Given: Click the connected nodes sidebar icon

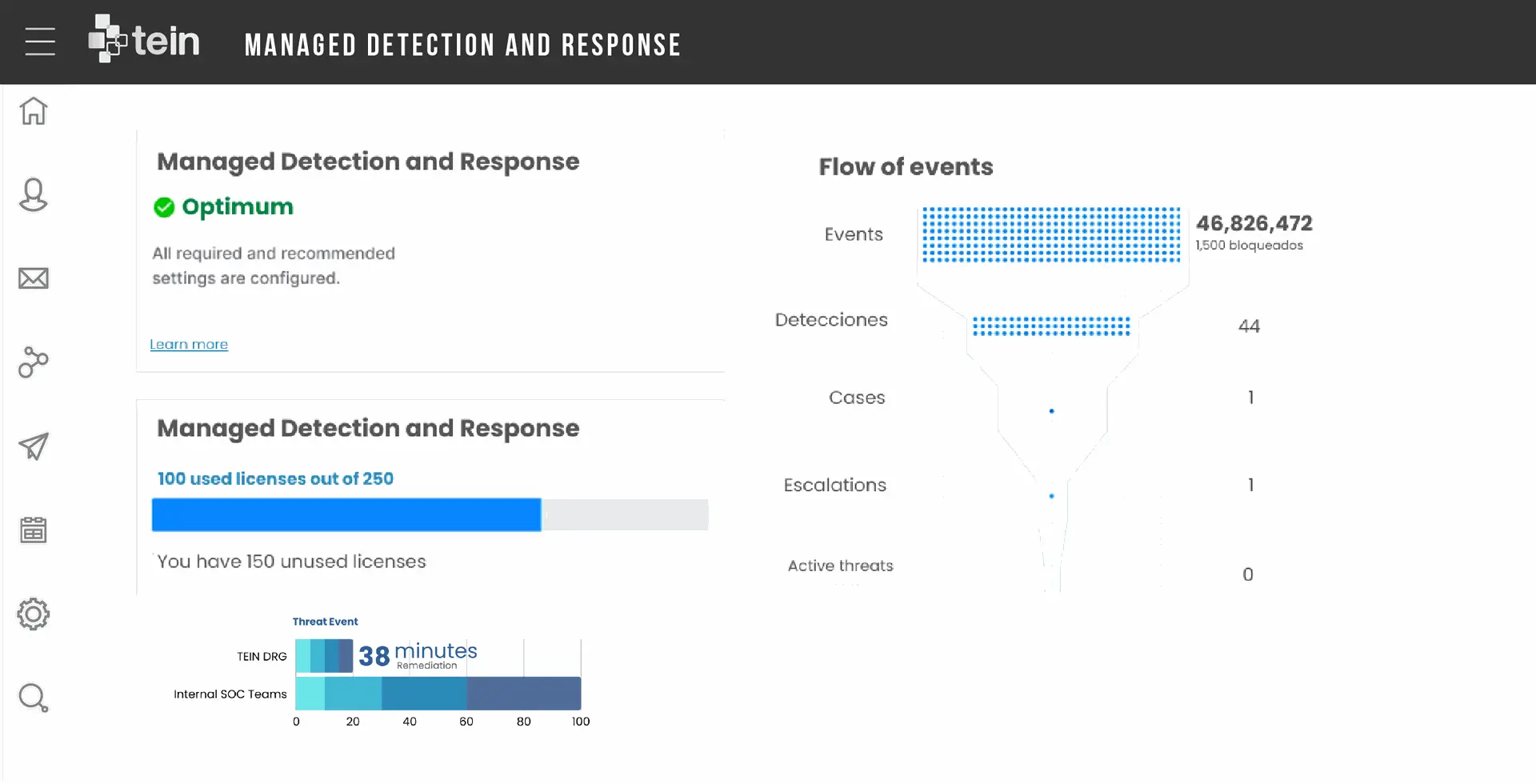Looking at the screenshot, I should tap(34, 362).
